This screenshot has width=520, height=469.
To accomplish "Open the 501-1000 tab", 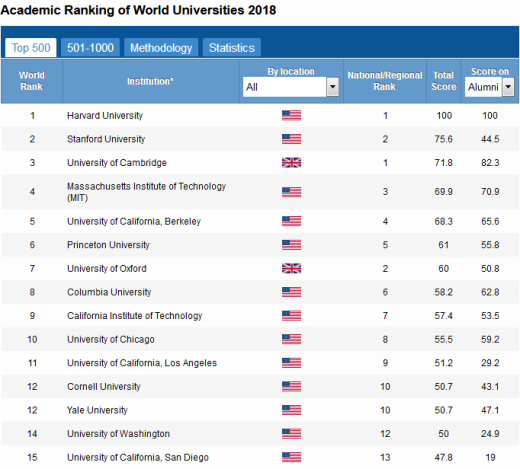I will coord(90,48).
